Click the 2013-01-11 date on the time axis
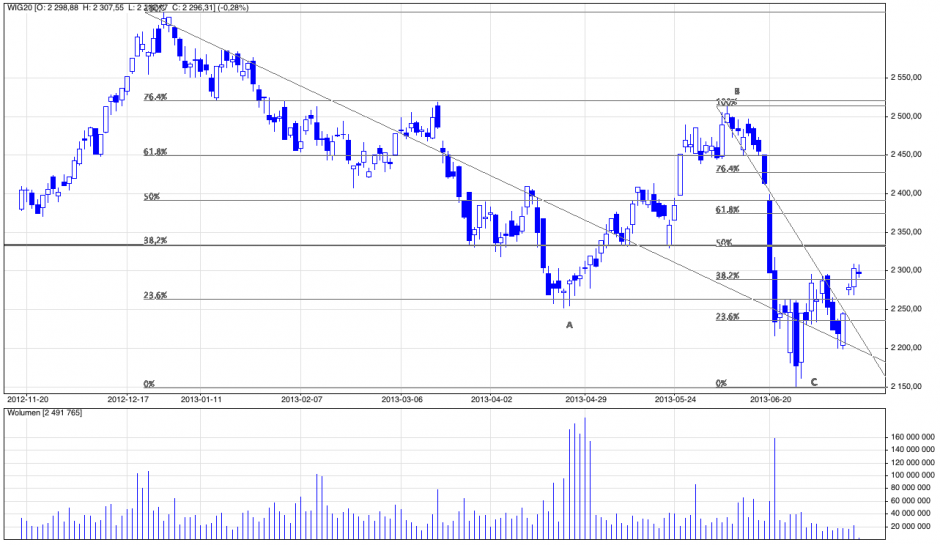Screen dimensions: 940x545 pyautogui.click(x=201, y=398)
